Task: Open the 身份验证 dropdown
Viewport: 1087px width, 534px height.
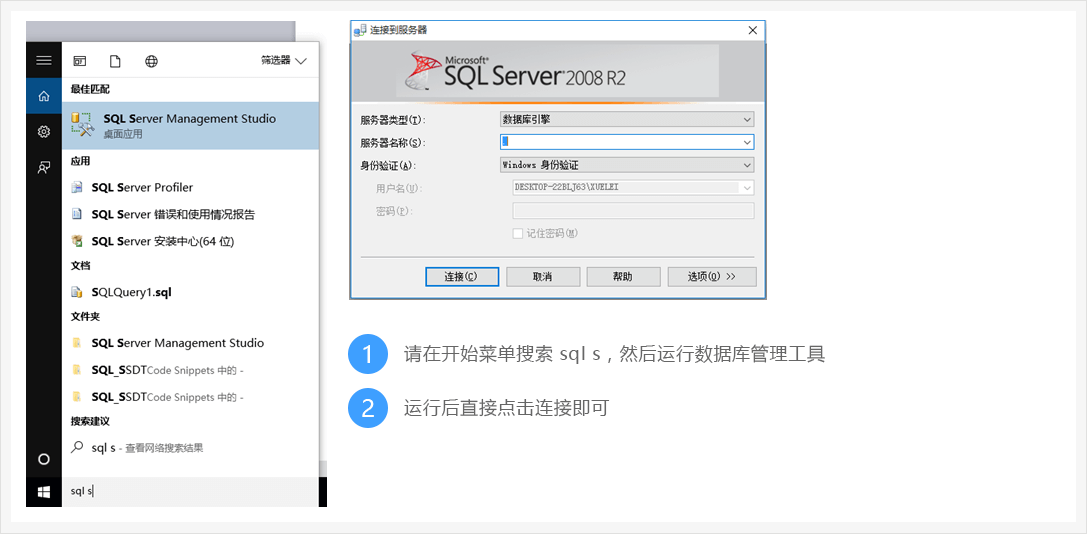Action: pos(627,165)
